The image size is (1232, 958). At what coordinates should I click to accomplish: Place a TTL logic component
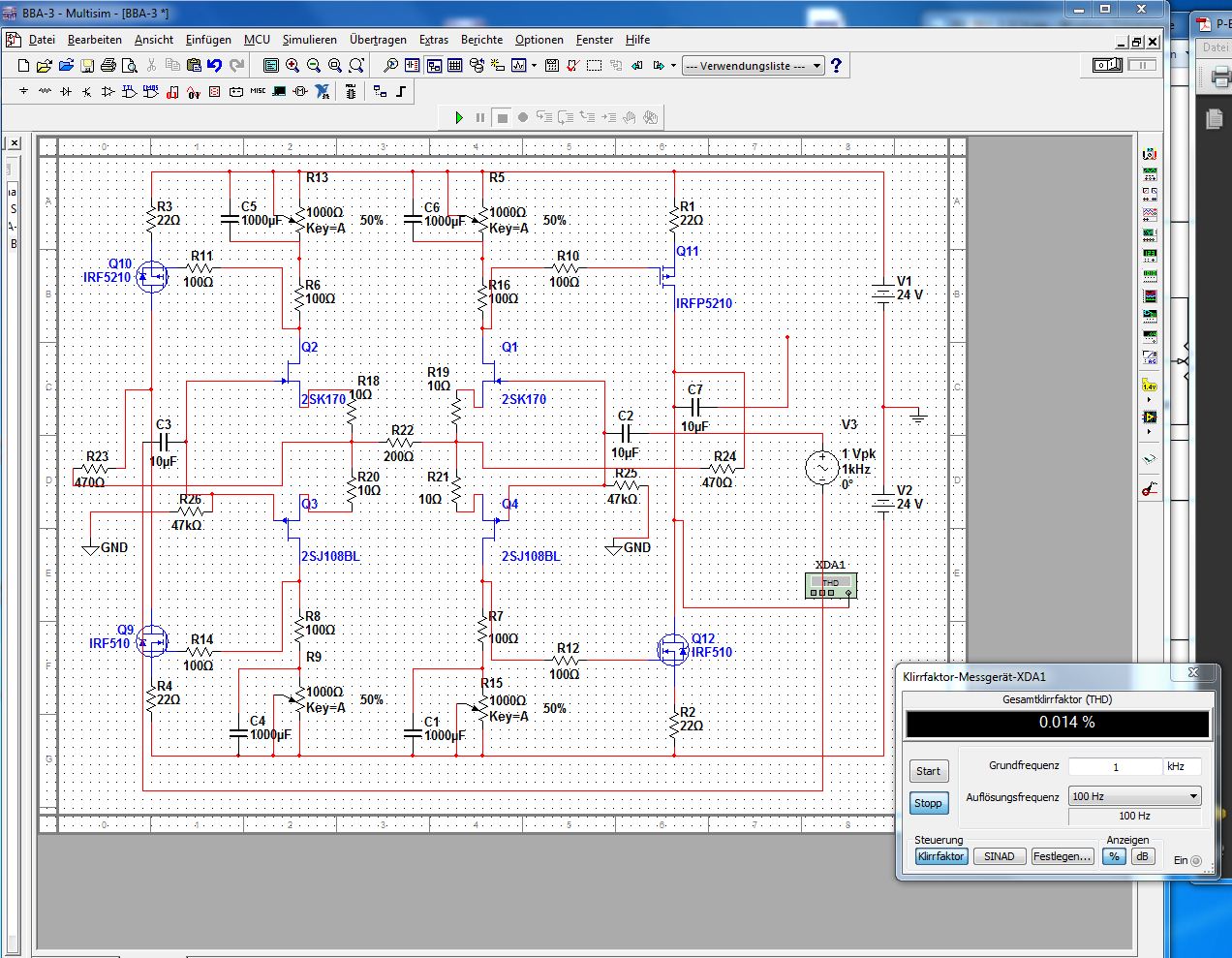(130, 91)
